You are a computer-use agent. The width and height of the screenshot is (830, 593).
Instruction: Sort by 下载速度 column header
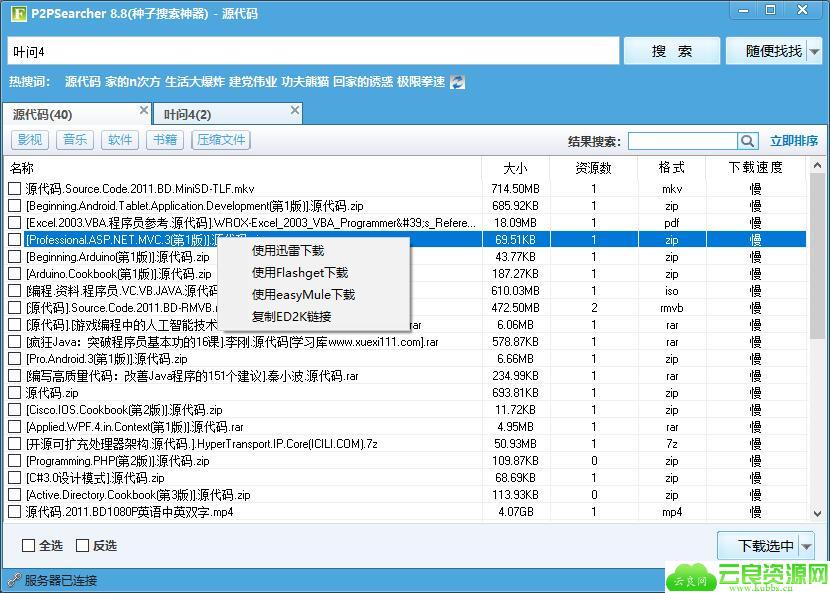coord(756,168)
